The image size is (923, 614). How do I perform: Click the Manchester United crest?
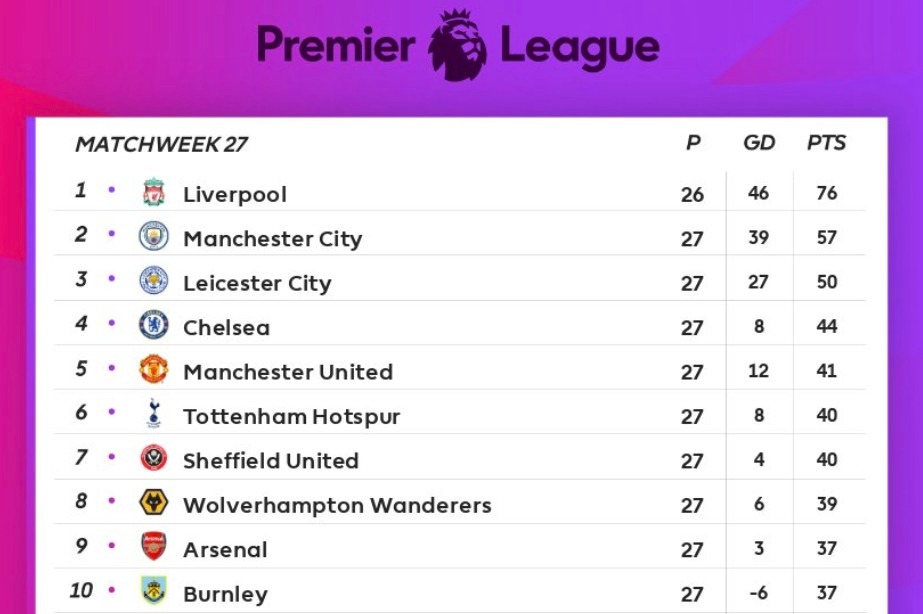point(153,370)
